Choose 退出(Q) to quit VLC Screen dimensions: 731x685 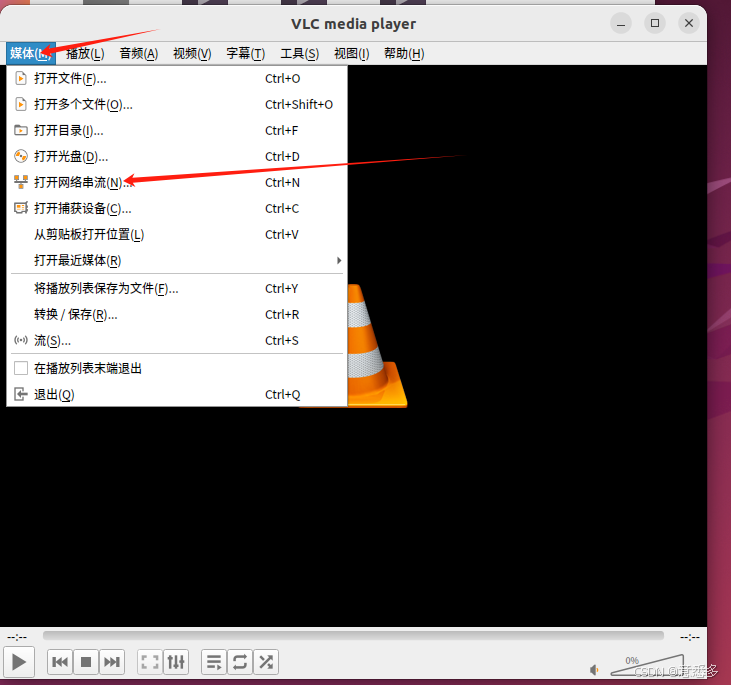click(177, 394)
